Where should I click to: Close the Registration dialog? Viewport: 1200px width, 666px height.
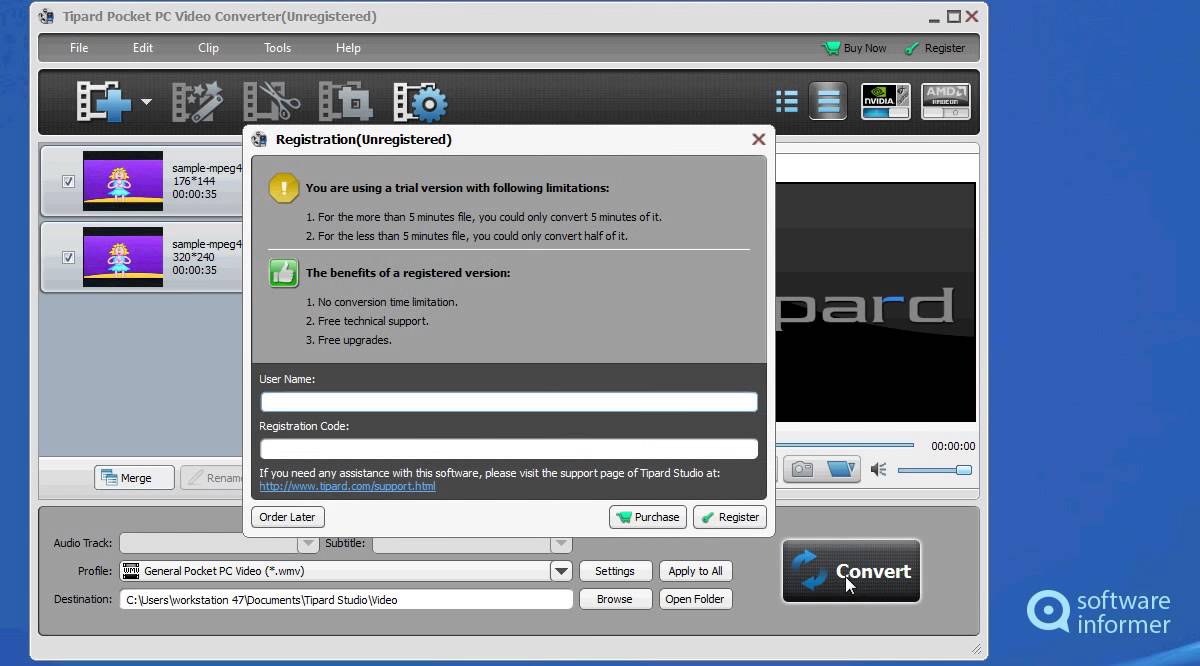pos(759,139)
